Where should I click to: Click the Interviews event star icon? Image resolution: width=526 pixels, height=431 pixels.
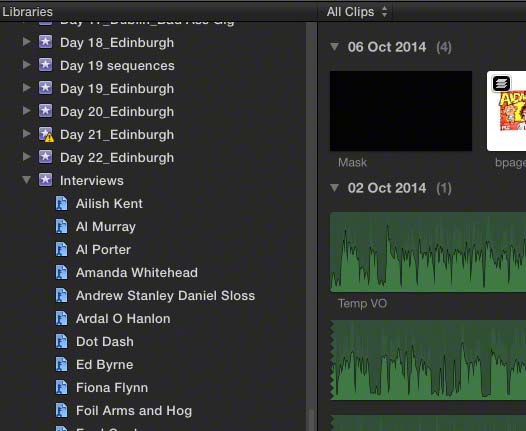coord(46,180)
